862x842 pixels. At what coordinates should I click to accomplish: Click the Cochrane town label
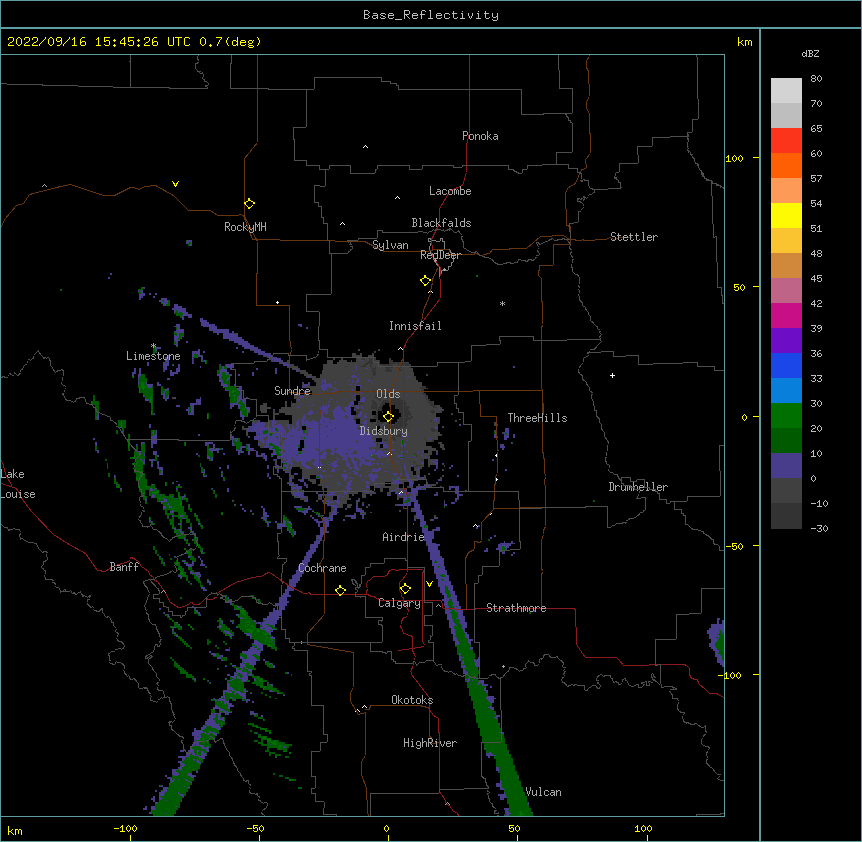point(322,568)
